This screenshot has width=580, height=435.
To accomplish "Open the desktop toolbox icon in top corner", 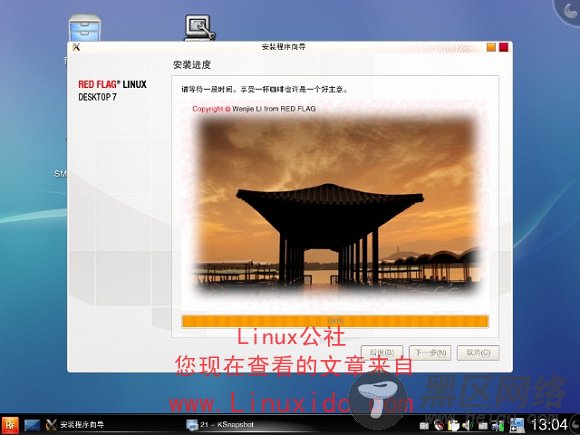I will pos(569,11).
